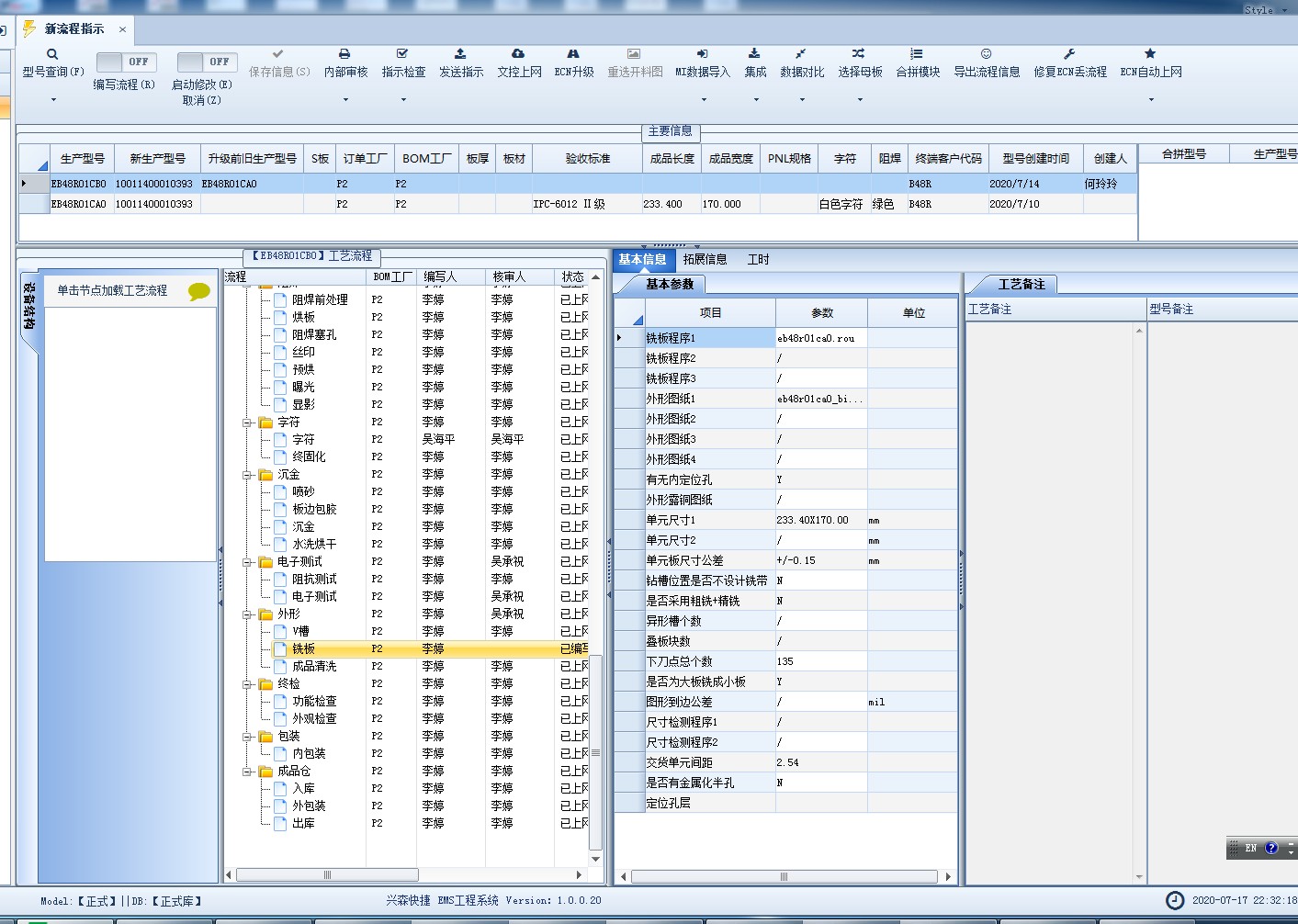Collapse the 字符 folder node
1298x924 pixels.
pos(247,423)
